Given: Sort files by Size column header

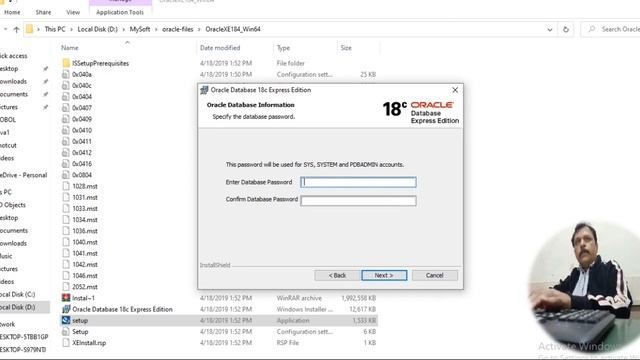Looking at the screenshot, I should 346,48.
